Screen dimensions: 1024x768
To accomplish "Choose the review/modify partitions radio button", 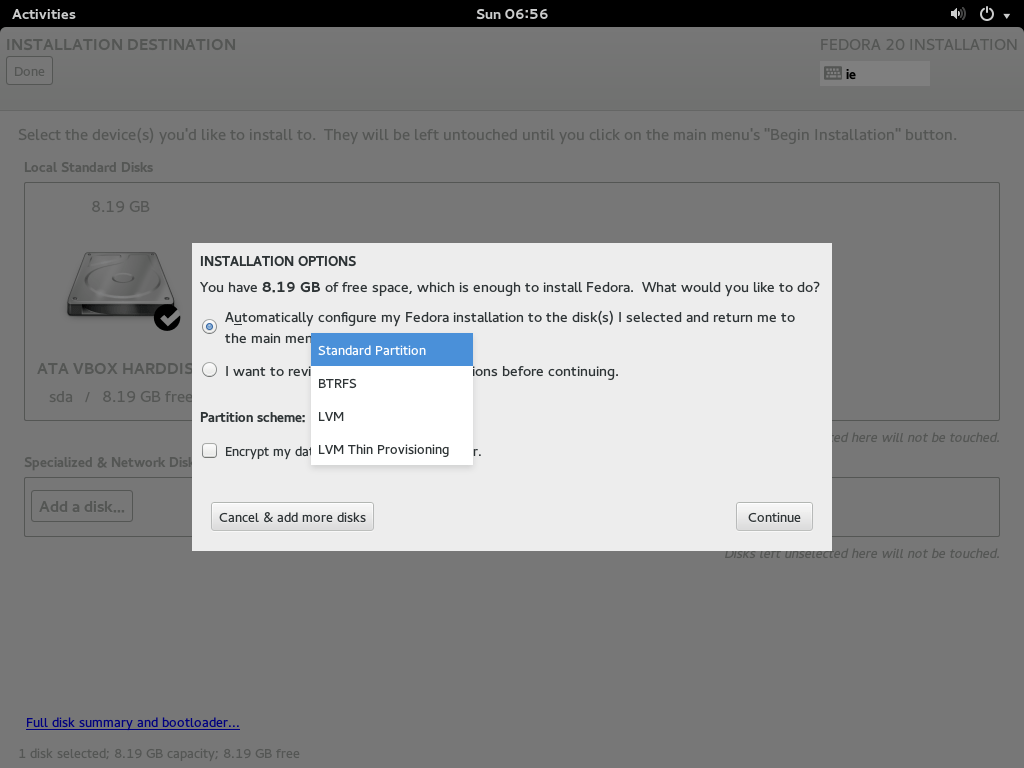I will pyautogui.click(x=210, y=370).
